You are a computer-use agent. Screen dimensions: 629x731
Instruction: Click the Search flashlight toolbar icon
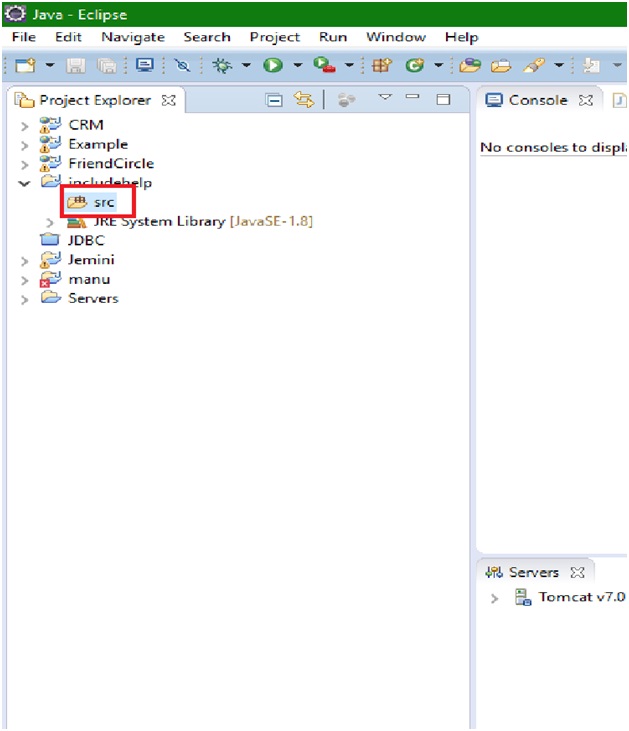point(534,65)
